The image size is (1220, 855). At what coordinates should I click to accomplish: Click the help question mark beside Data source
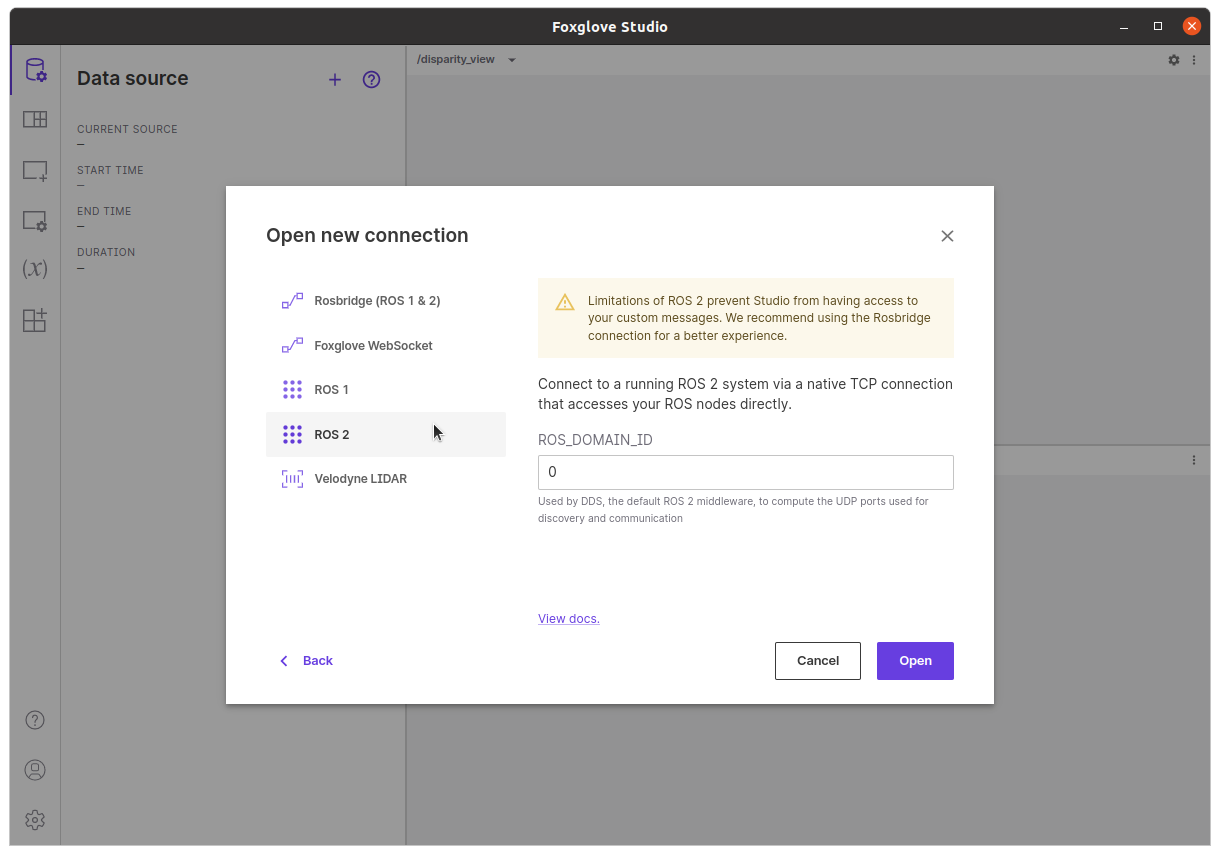(371, 80)
